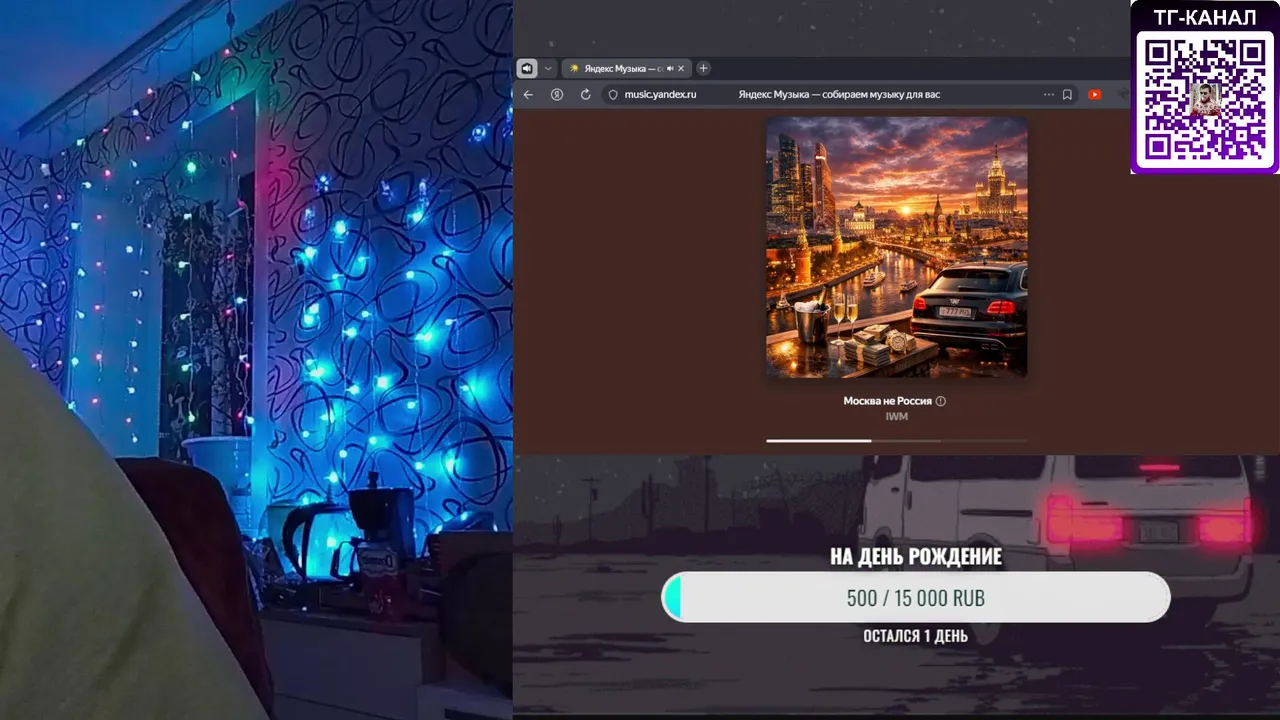Close the Яндекс Музыка tab
Screen dimensions: 1280x720
click(682, 68)
